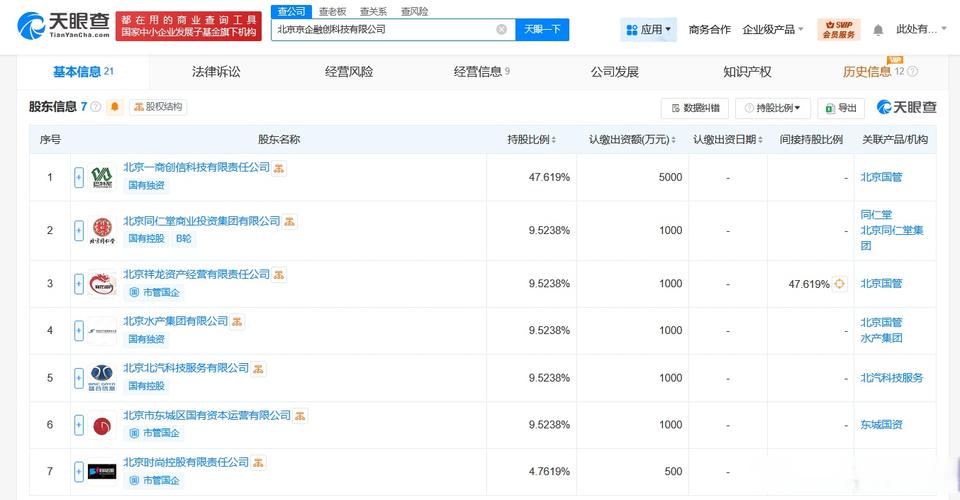The width and height of the screenshot is (960, 500).
Task: Expand row 5 北京北汽科技服务 details
Action: [79, 378]
